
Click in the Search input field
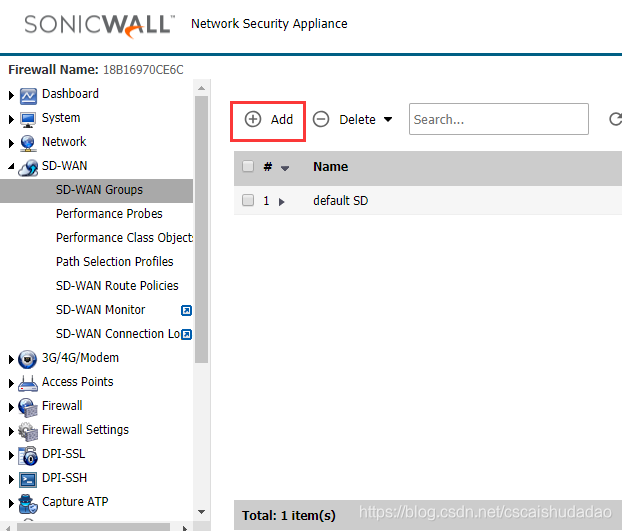[499, 119]
